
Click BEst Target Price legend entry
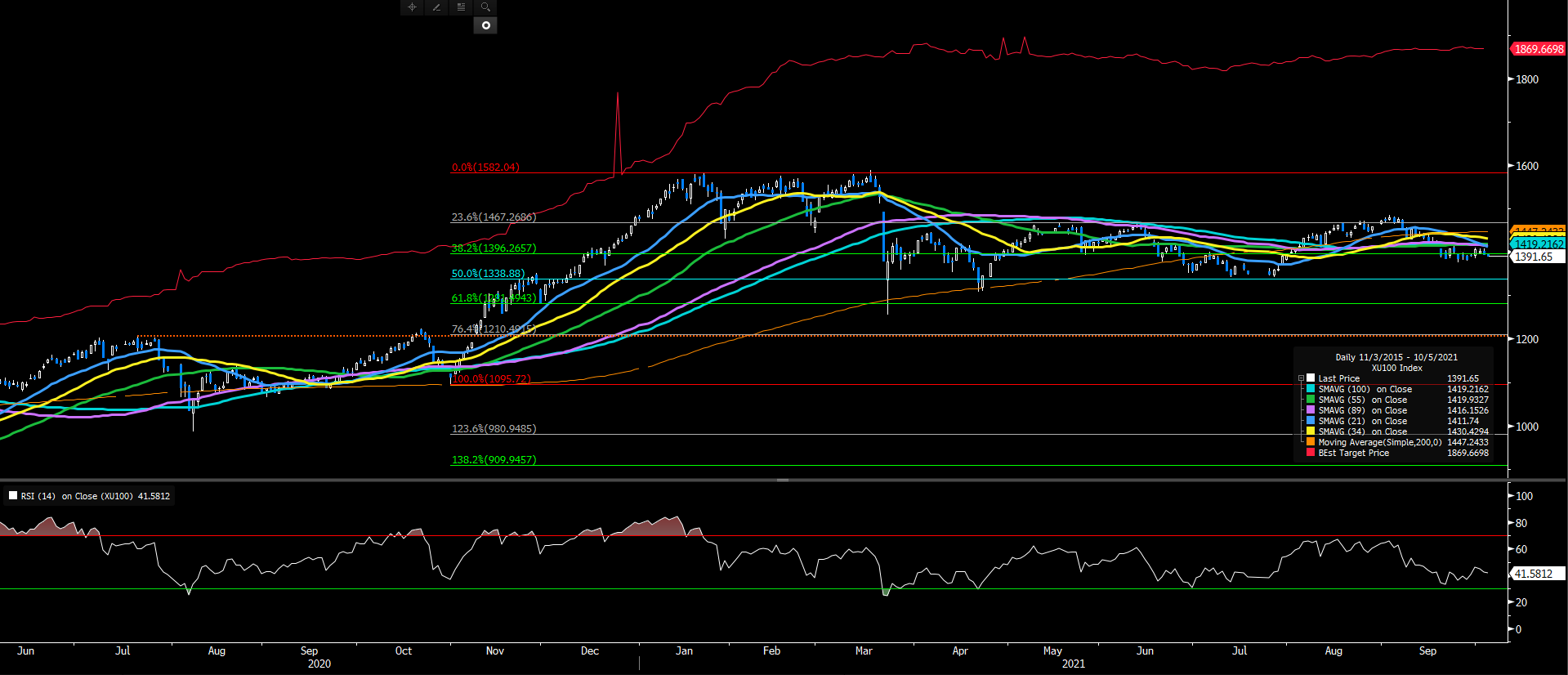click(x=1353, y=453)
